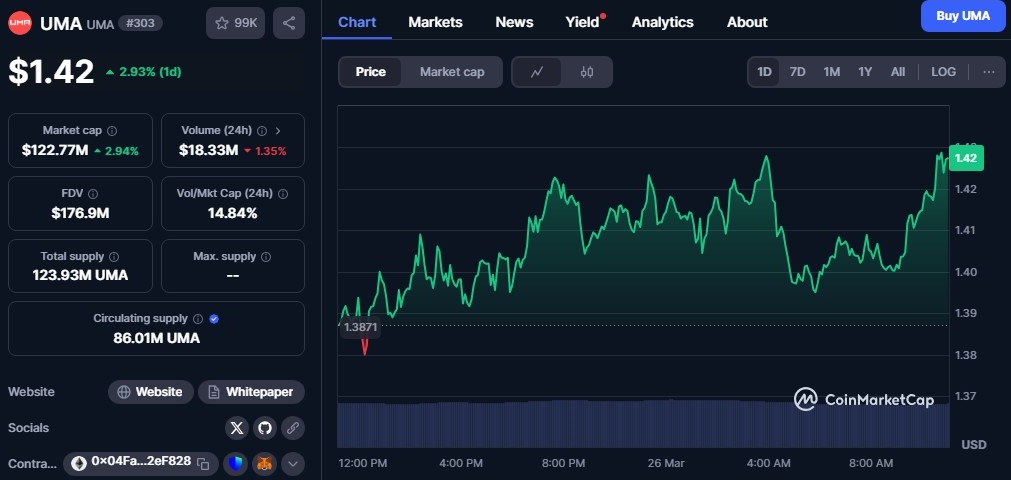Click the 14.84% Vol/Mkt Cap value
The image size is (1011, 480).
click(x=233, y=213)
